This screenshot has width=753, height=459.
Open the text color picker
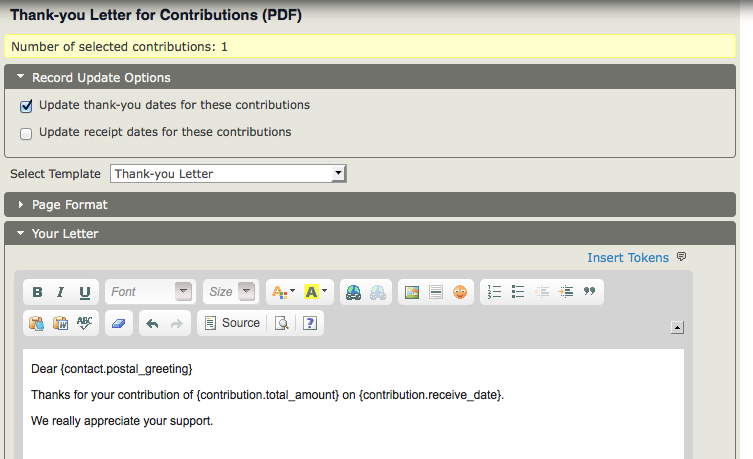point(282,292)
